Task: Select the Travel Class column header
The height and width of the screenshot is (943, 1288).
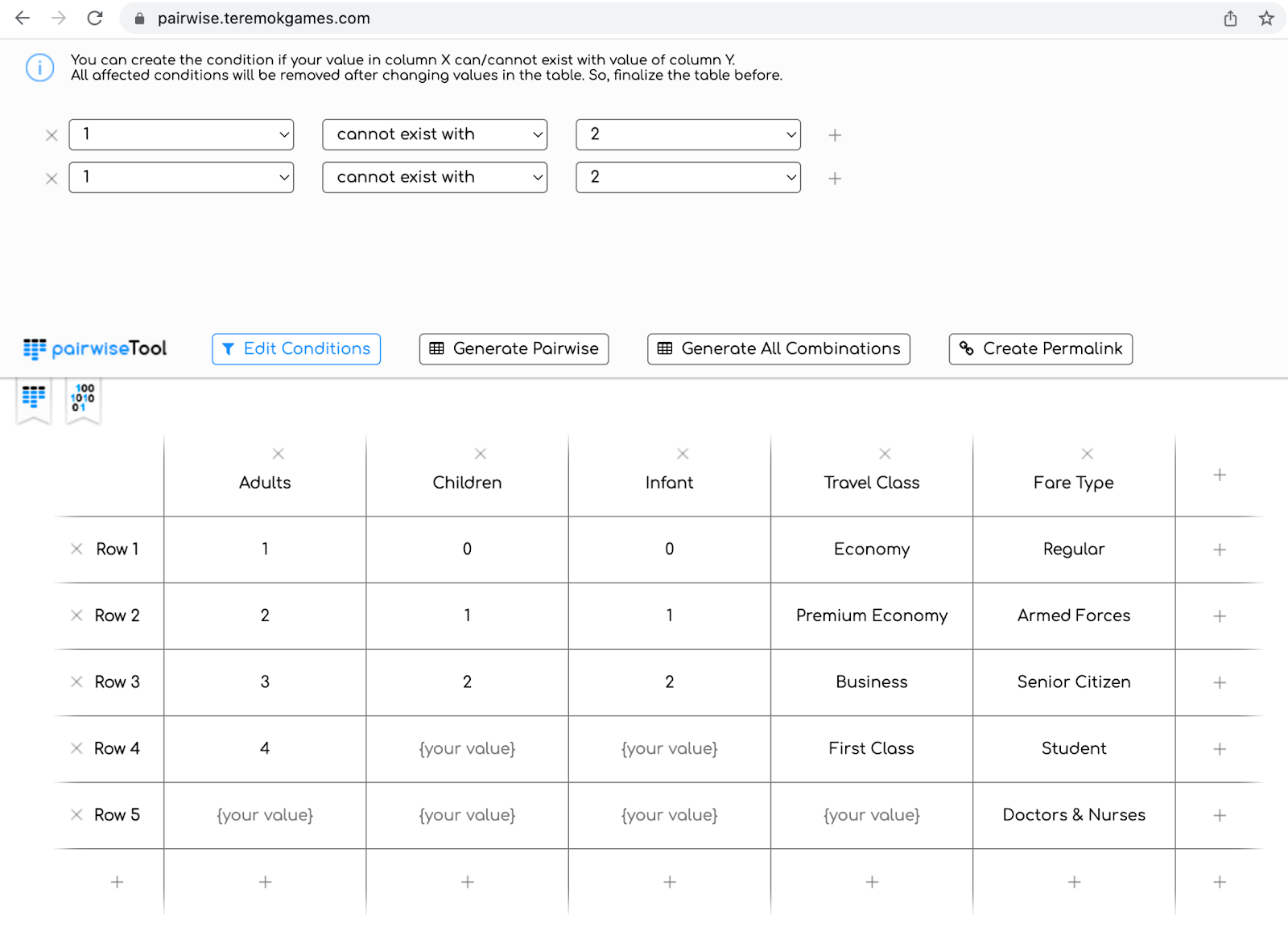Action: coord(872,483)
